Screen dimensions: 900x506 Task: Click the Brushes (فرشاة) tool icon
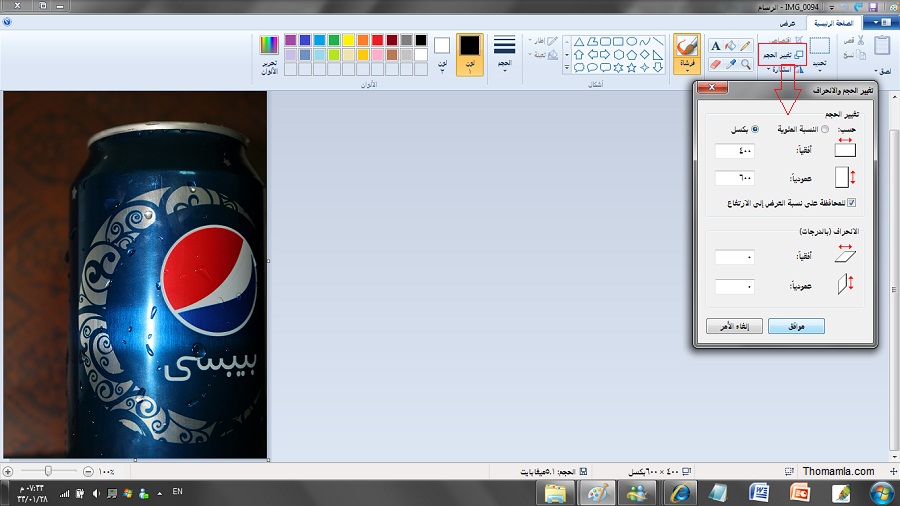click(x=686, y=47)
